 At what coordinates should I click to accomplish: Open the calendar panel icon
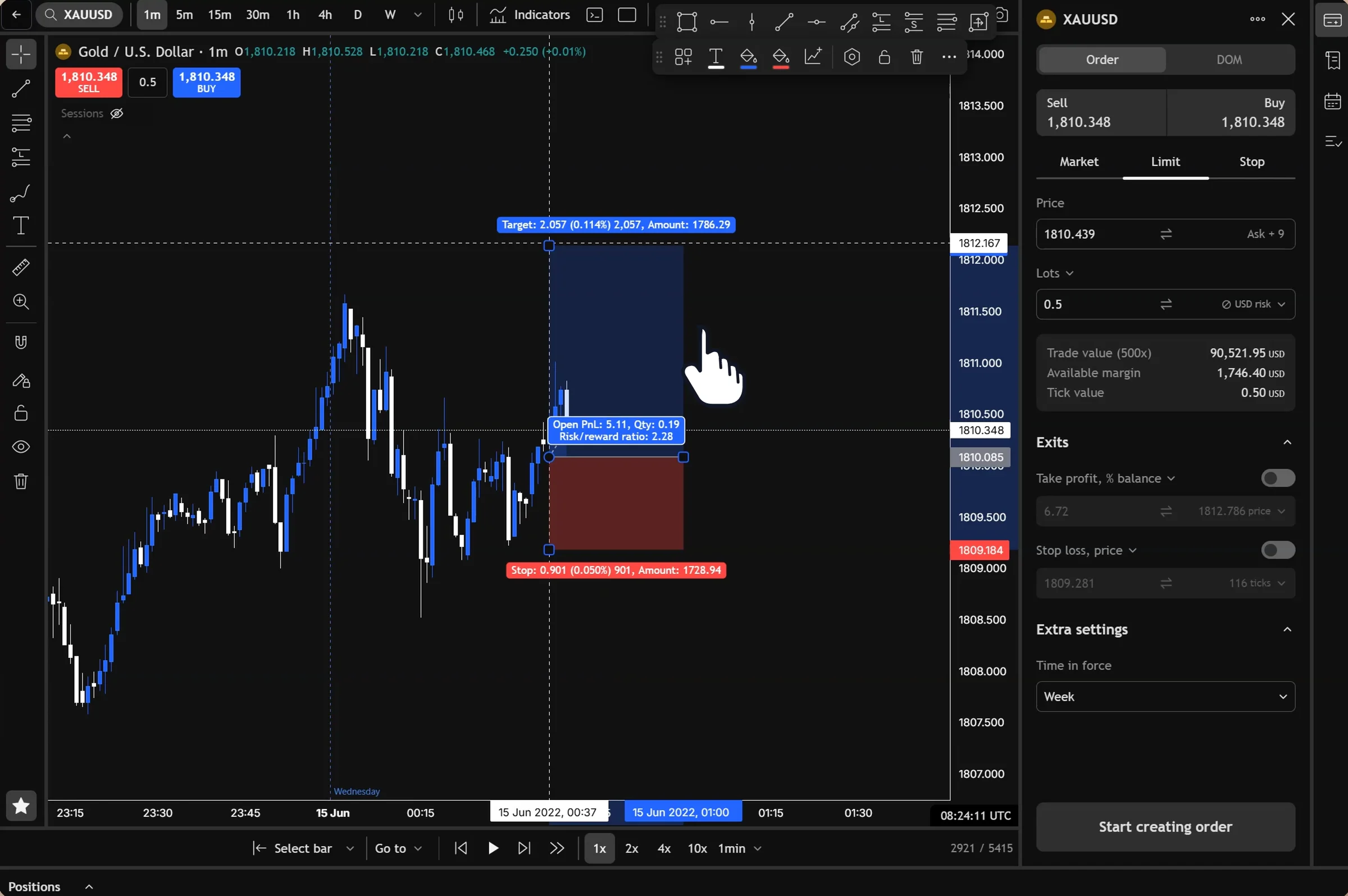pyautogui.click(x=1333, y=102)
